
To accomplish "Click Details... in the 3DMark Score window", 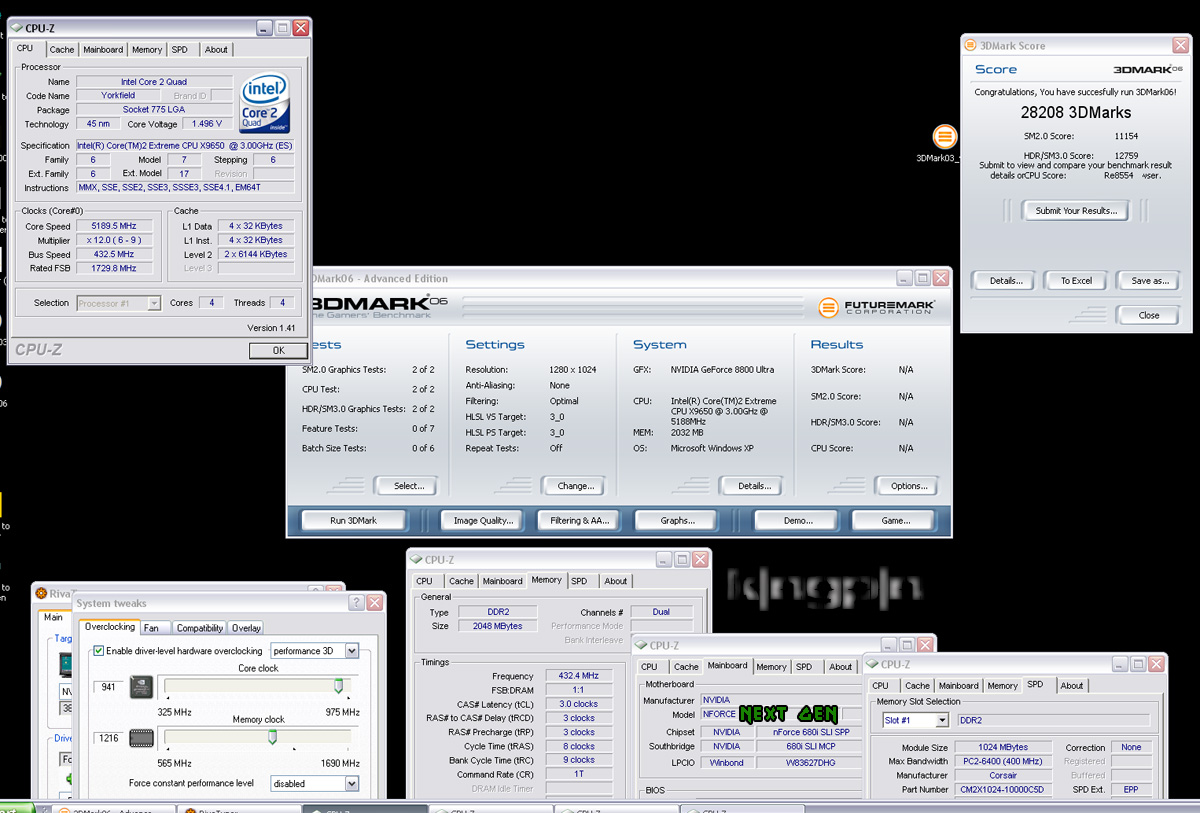I will (x=1006, y=281).
